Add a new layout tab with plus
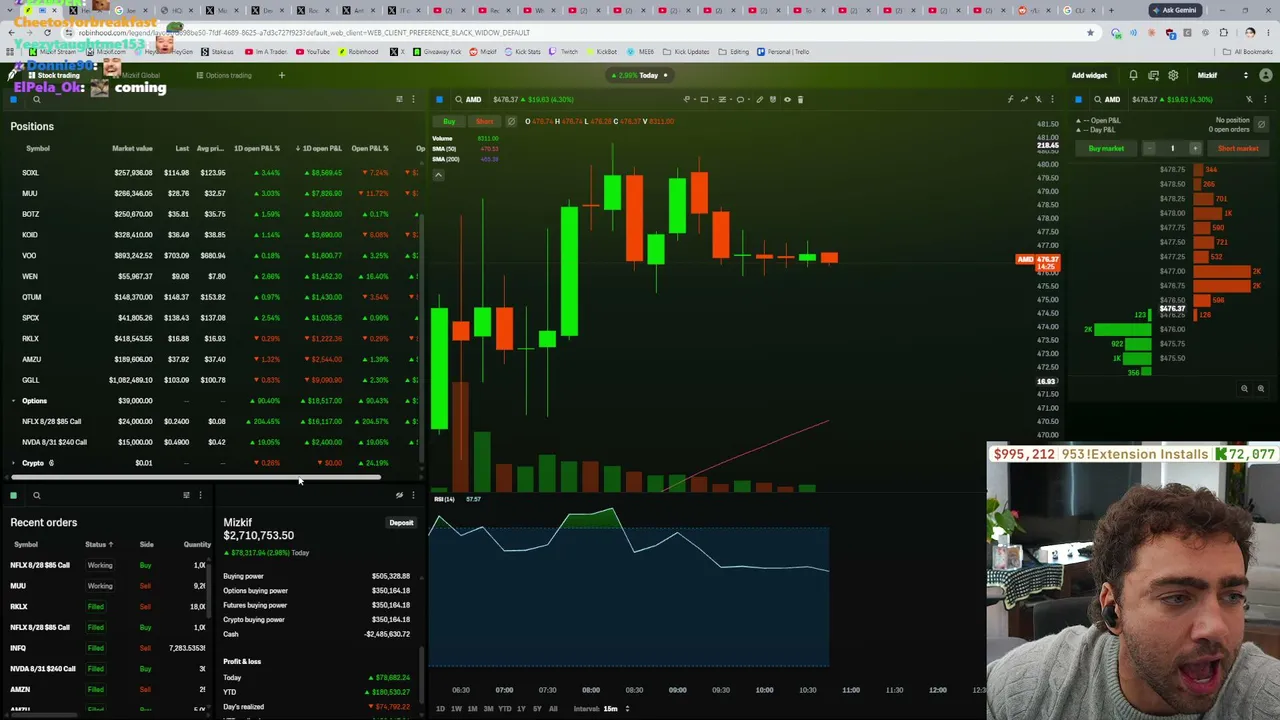 tap(282, 75)
